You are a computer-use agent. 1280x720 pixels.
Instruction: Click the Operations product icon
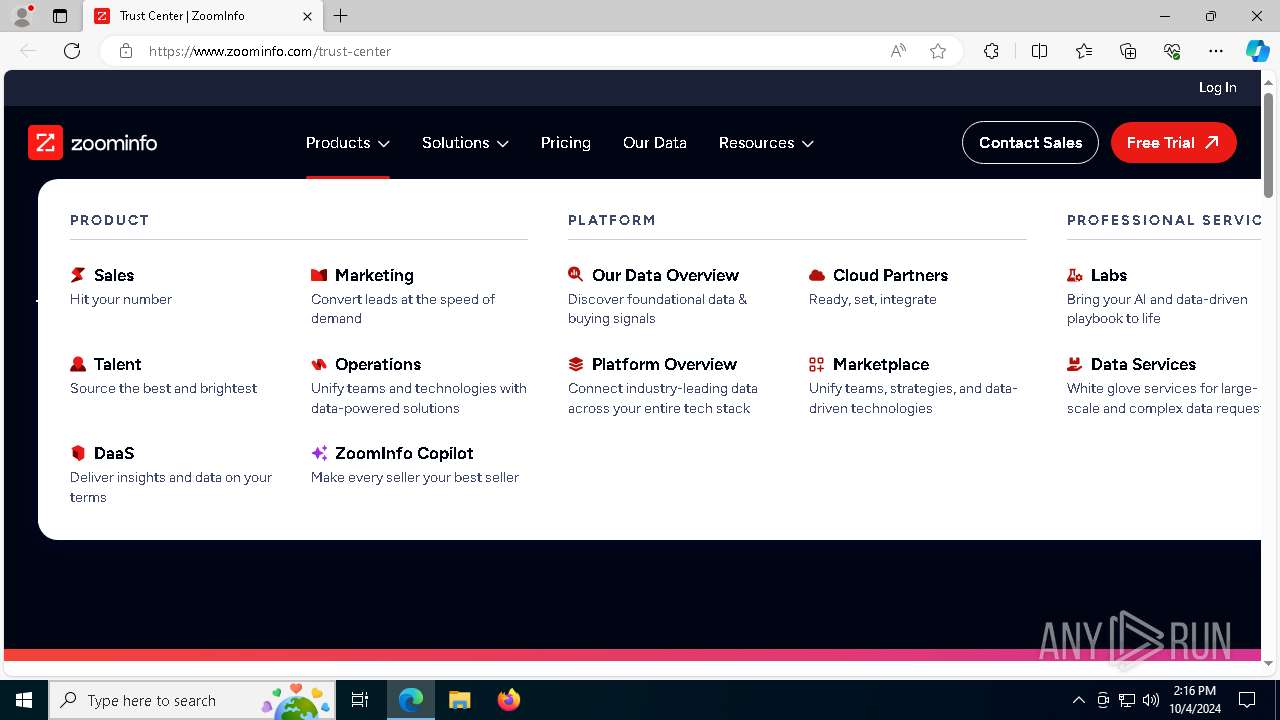click(x=319, y=364)
